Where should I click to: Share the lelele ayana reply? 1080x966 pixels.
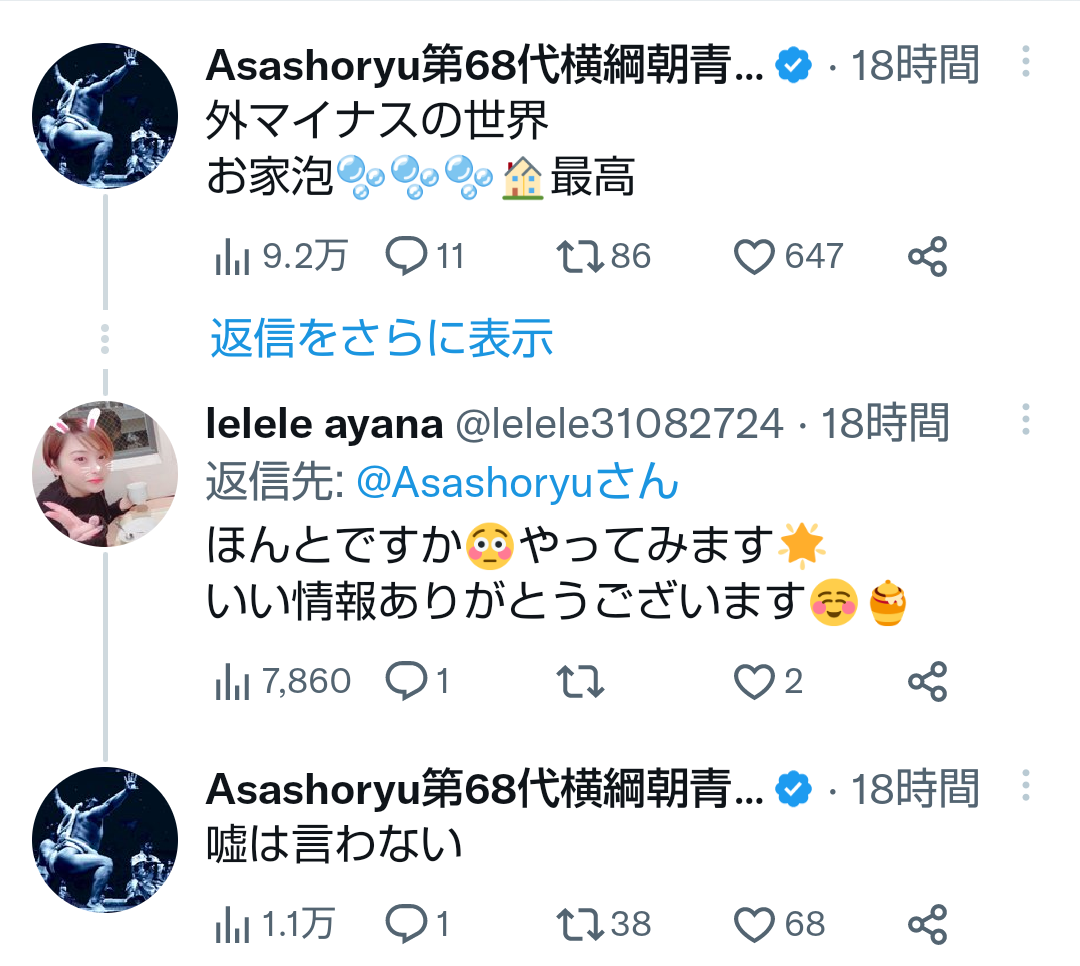pos(927,683)
